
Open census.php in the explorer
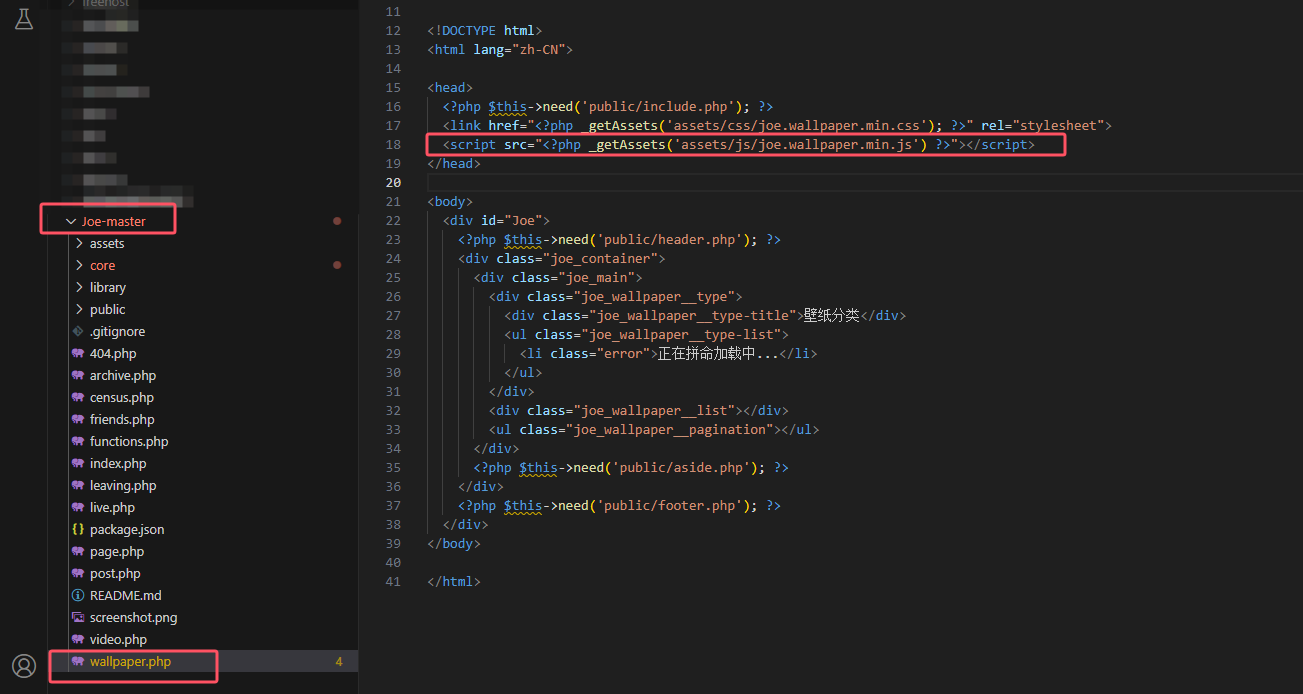coord(122,397)
